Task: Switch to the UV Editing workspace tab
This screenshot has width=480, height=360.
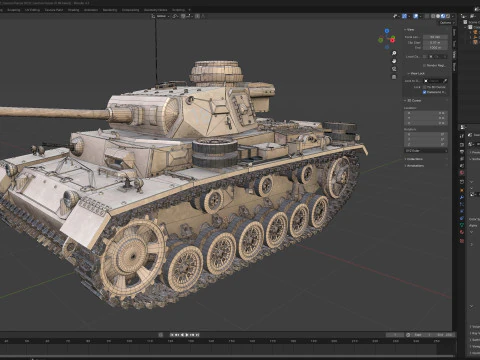Action: point(32,10)
